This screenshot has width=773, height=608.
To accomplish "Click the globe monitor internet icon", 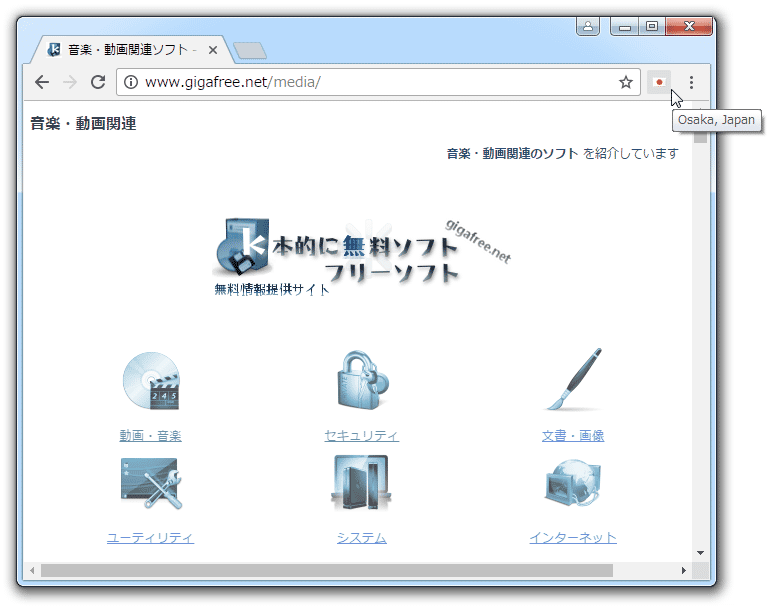I will (x=573, y=483).
